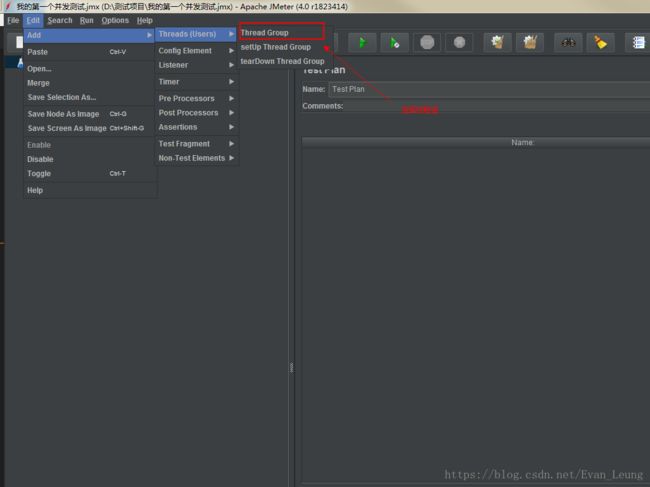Screen dimensions: 650x487
Task: Select Save Node As Image entry
Action: [x=89, y=114]
